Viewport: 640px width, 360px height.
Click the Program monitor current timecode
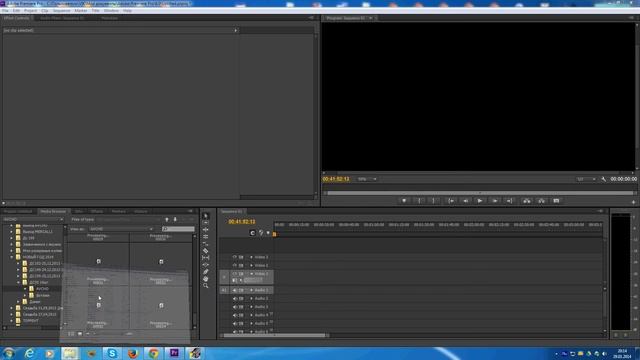click(336, 179)
